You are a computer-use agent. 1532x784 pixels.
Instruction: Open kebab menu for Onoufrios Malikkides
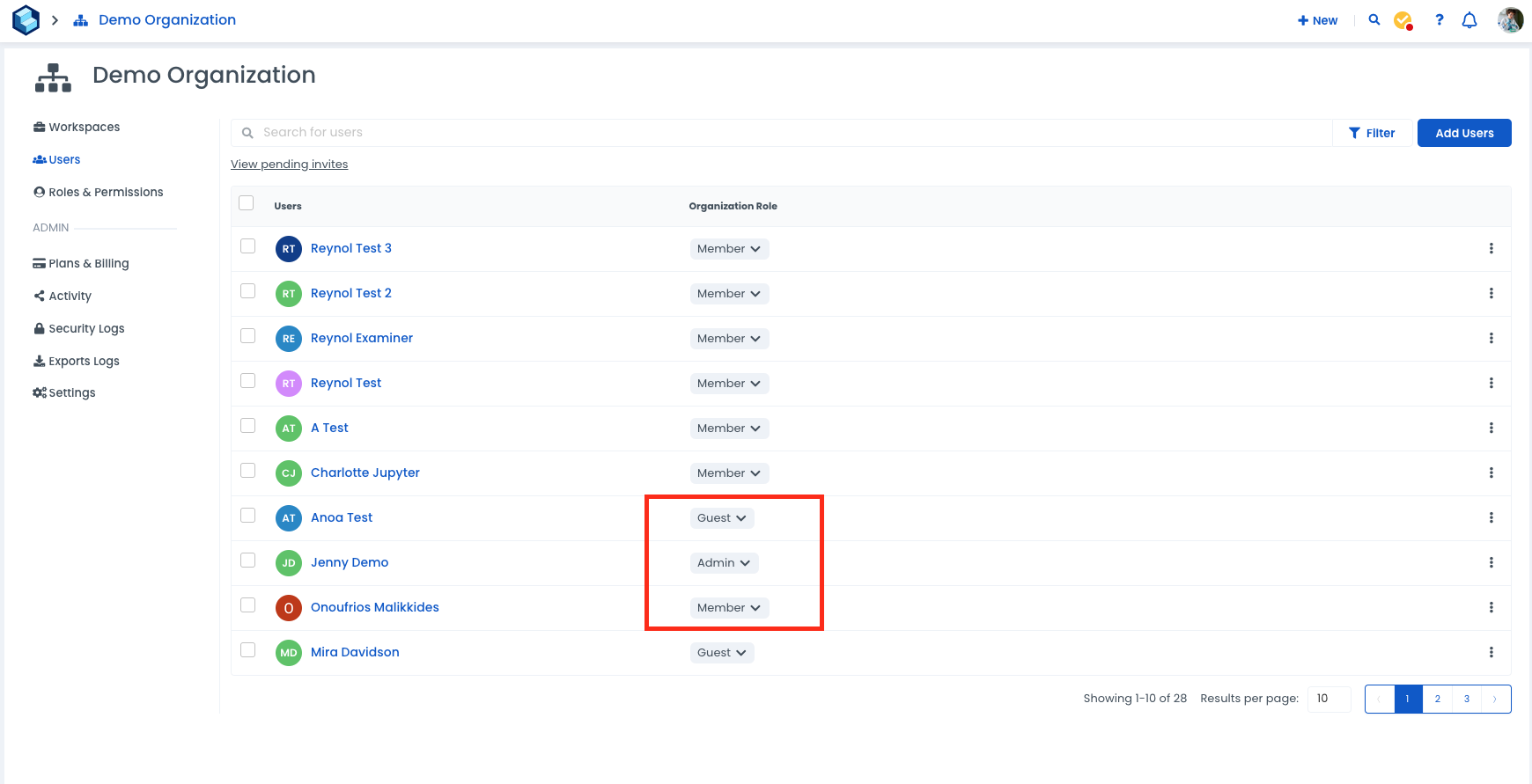click(1491, 608)
